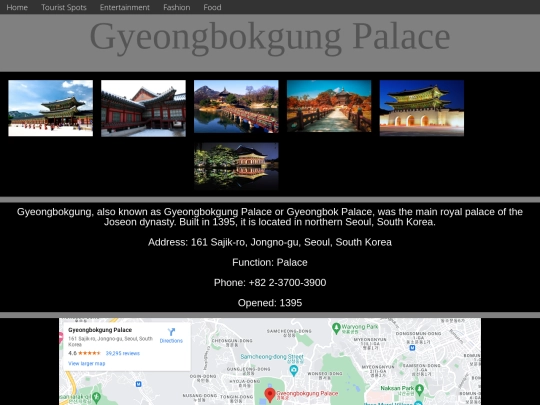Click the metro icon below the info card
Image resolution: width=540 pixels, height=405 pixels.
point(138,384)
